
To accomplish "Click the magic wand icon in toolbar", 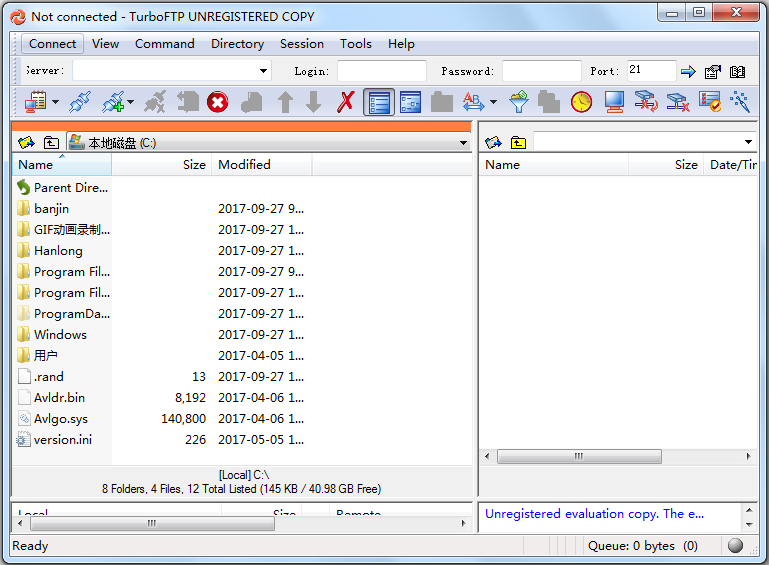I will (x=741, y=102).
